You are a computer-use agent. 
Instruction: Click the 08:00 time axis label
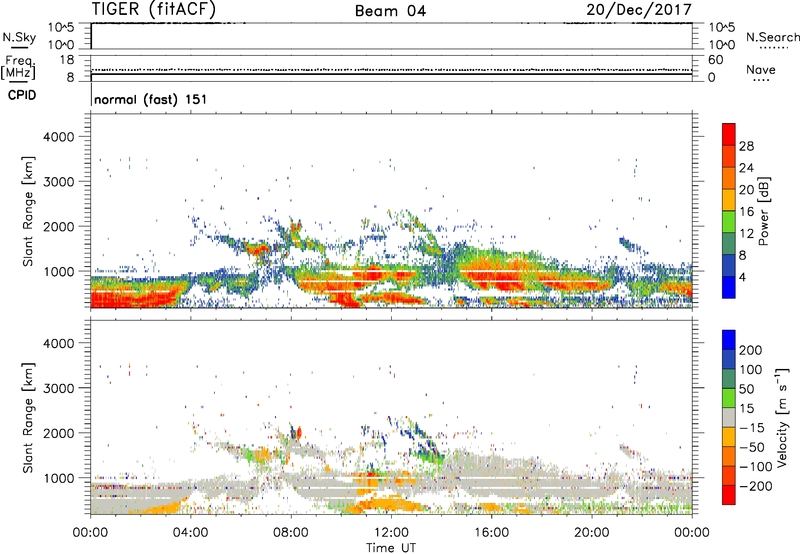coord(291,533)
